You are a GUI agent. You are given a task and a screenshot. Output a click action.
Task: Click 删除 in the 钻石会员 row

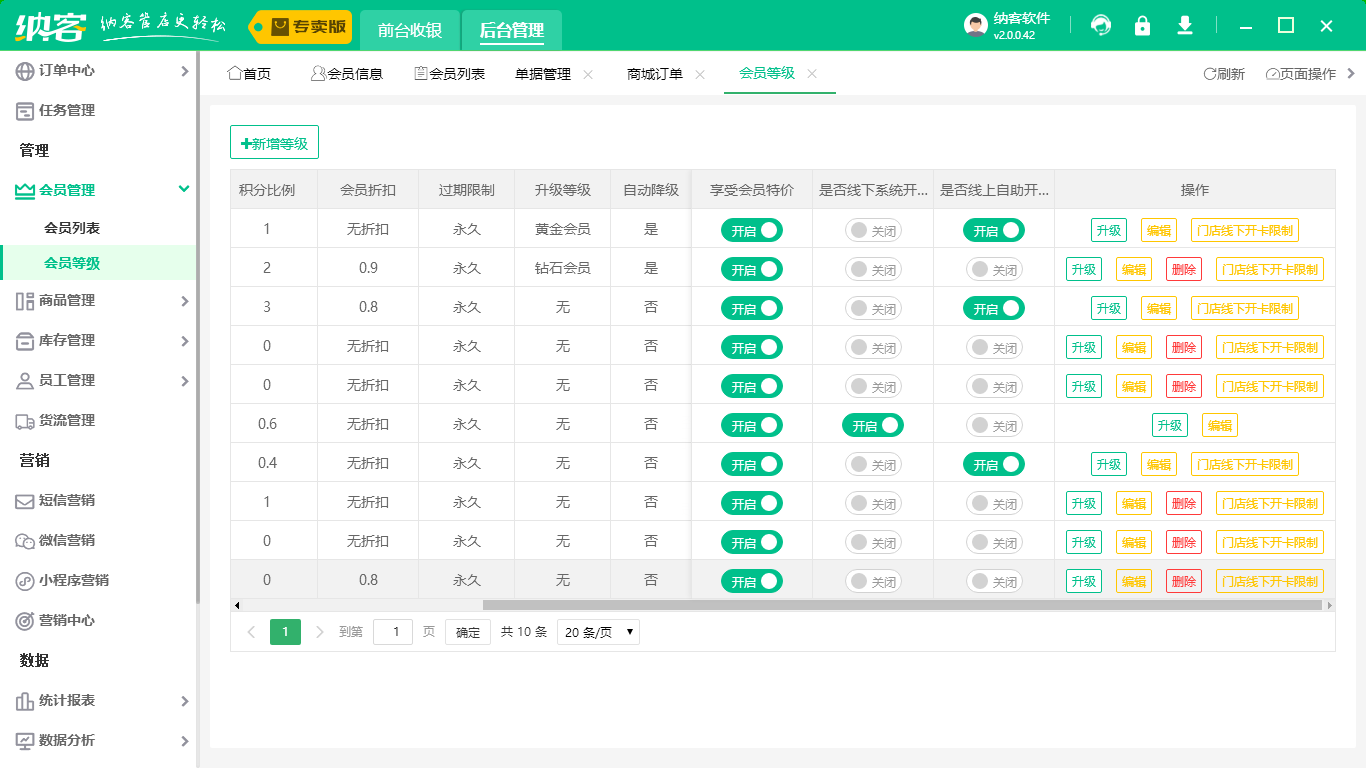(1183, 269)
